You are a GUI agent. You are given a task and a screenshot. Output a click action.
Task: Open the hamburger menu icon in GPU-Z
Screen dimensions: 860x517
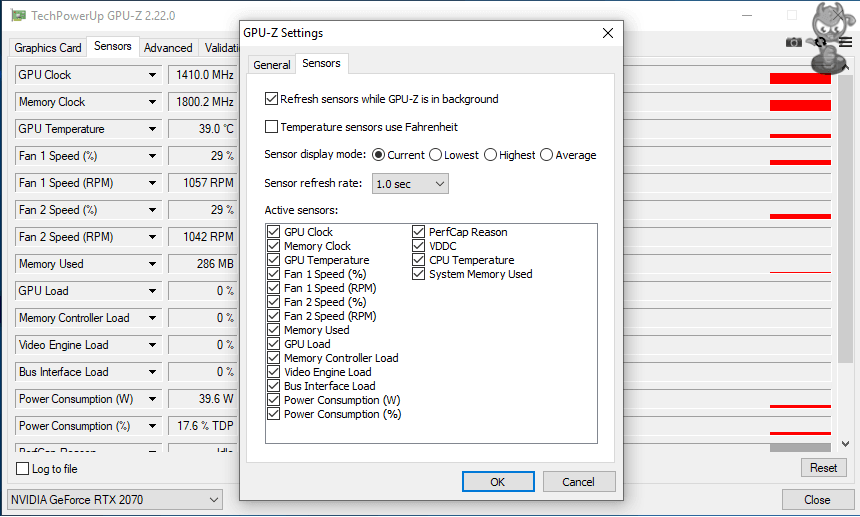(846, 42)
